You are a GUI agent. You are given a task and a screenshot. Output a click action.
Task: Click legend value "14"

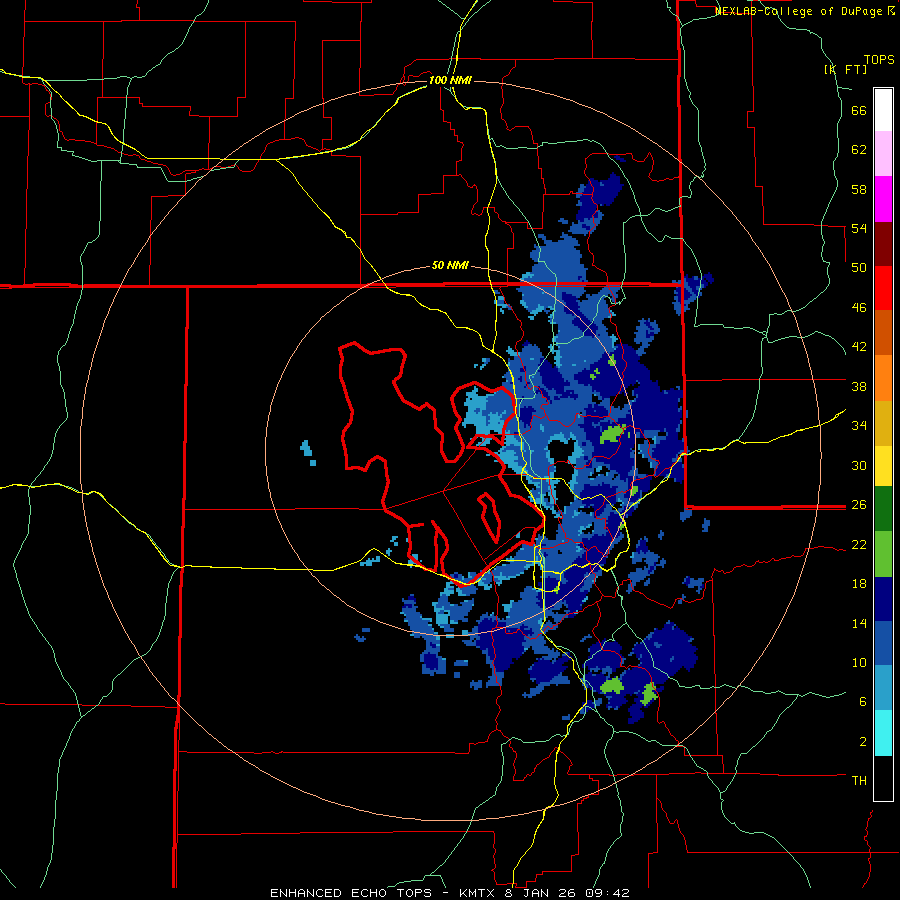coord(859,623)
